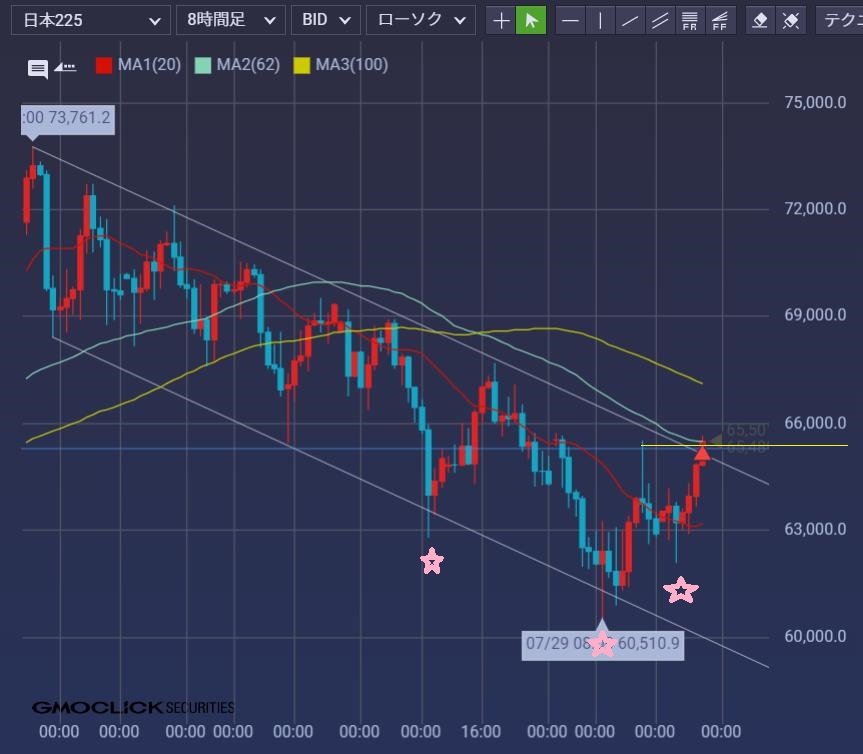
Task: Choose the horizontal line drawing tool
Action: pyautogui.click(x=571, y=21)
